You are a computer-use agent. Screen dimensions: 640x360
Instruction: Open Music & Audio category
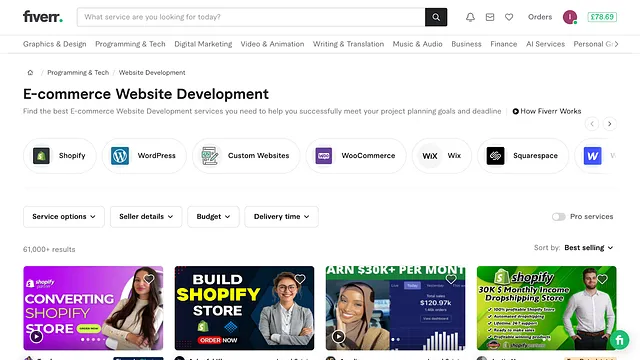point(418,44)
